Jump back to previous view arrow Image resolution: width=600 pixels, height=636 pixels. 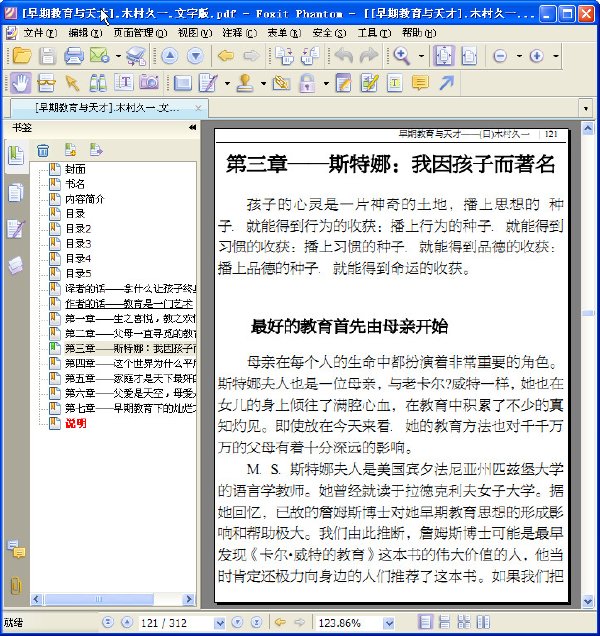coord(226,56)
